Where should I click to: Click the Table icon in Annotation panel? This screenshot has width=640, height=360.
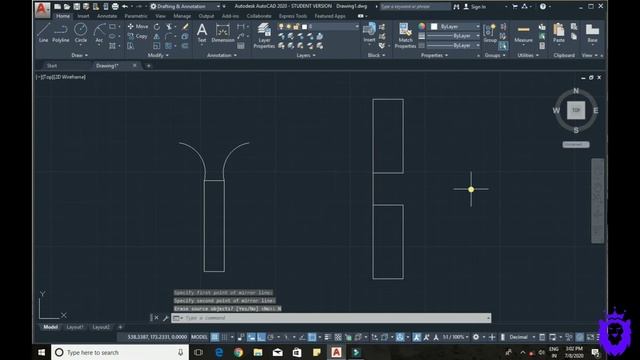tap(241, 46)
